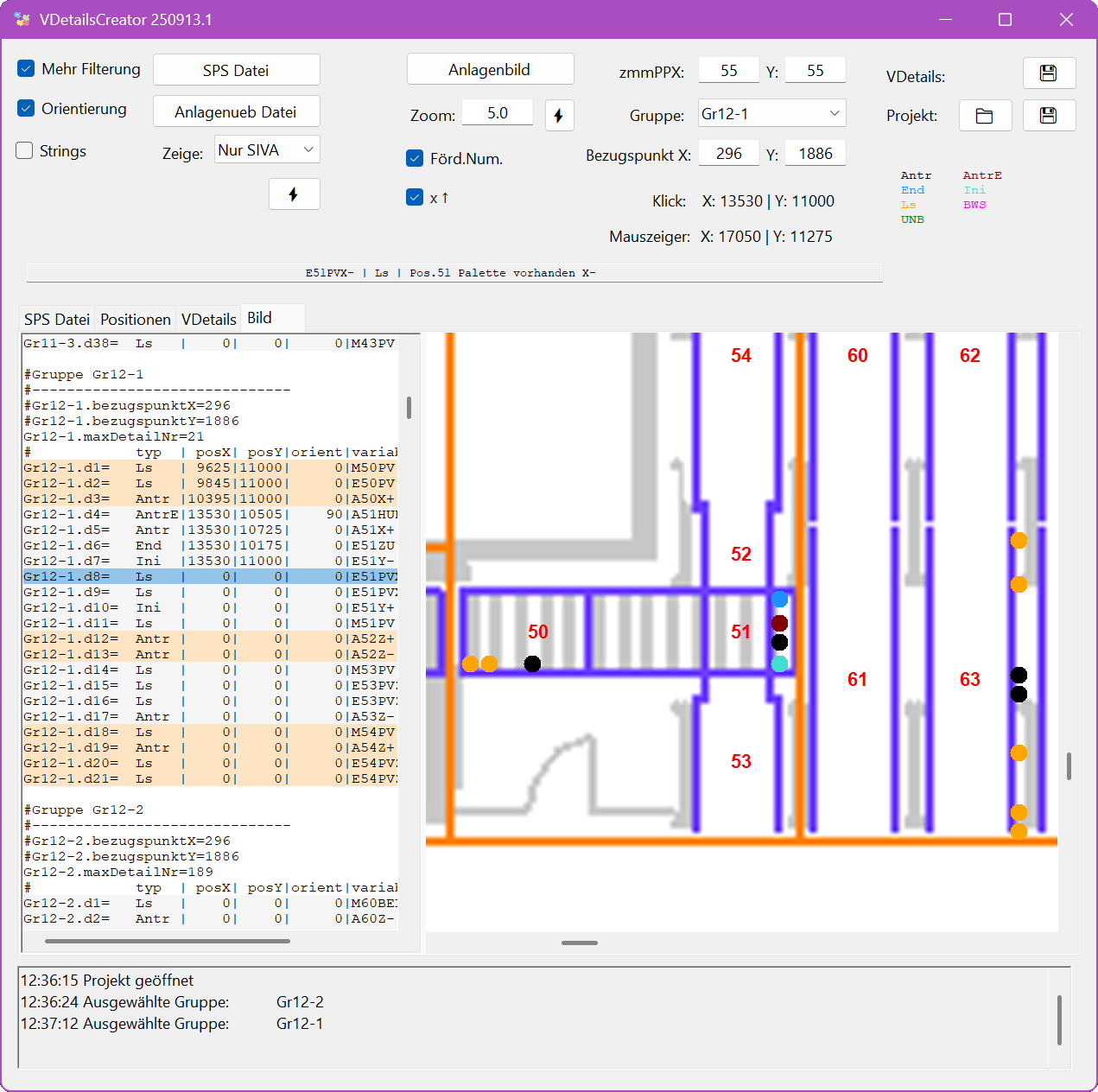This screenshot has width=1098, height=1092.
Task: Click the Anlagenueb Datei button
Action: coord(236,112)
